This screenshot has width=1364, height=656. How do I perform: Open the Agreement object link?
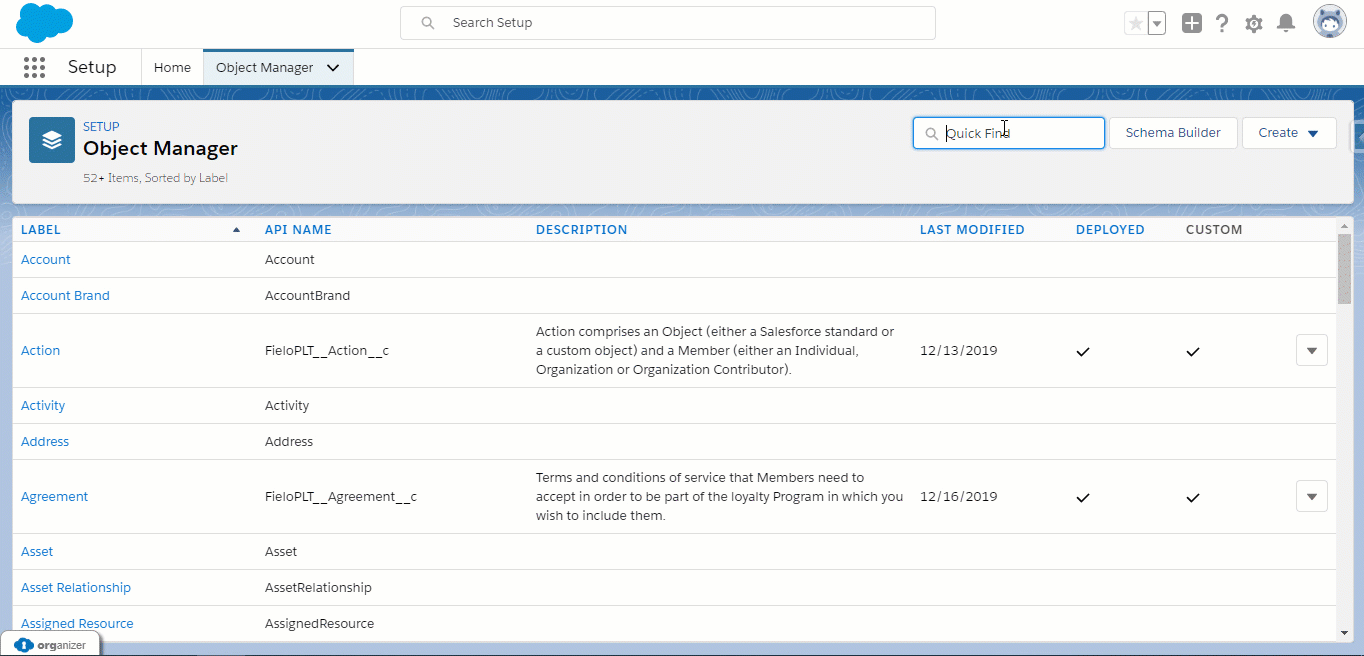coord(55,496)
